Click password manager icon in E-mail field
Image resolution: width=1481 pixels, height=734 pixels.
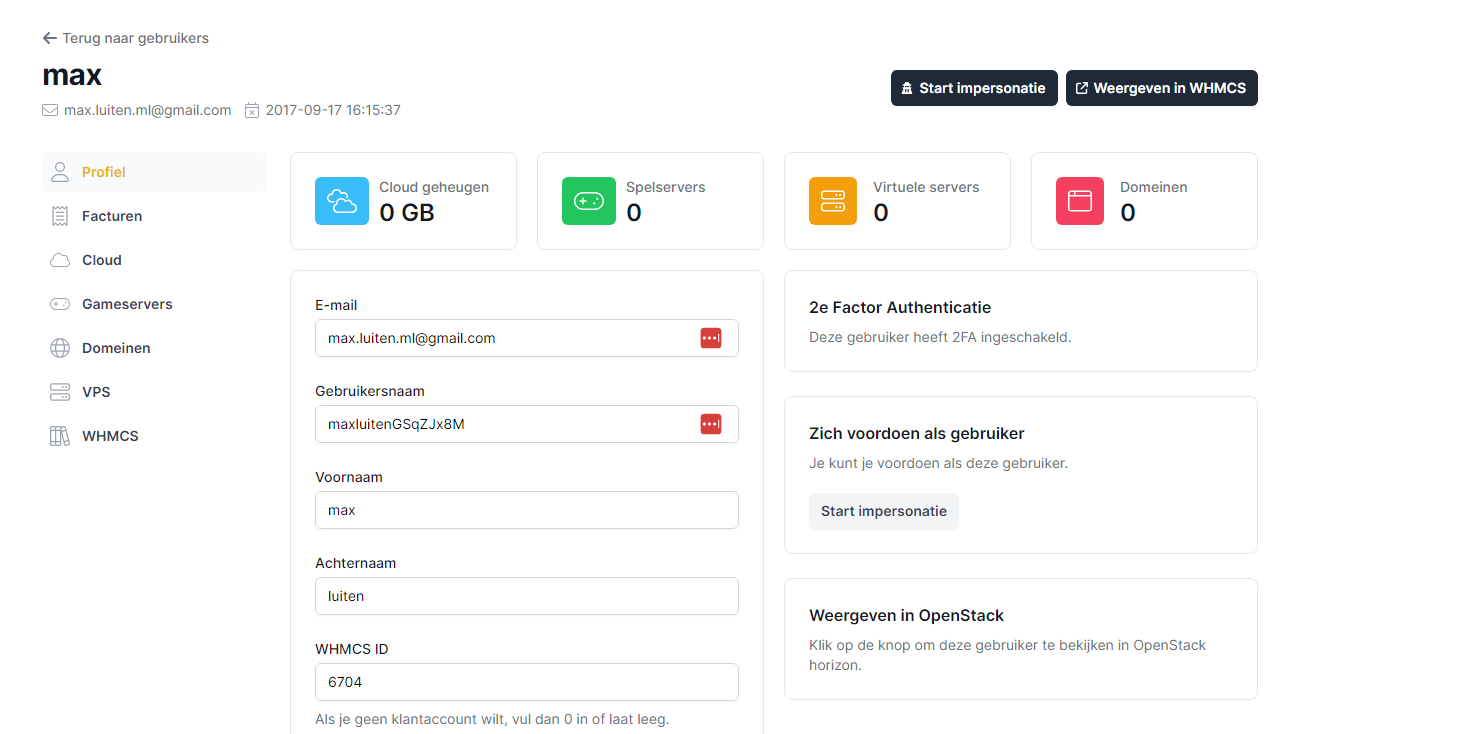710,338
